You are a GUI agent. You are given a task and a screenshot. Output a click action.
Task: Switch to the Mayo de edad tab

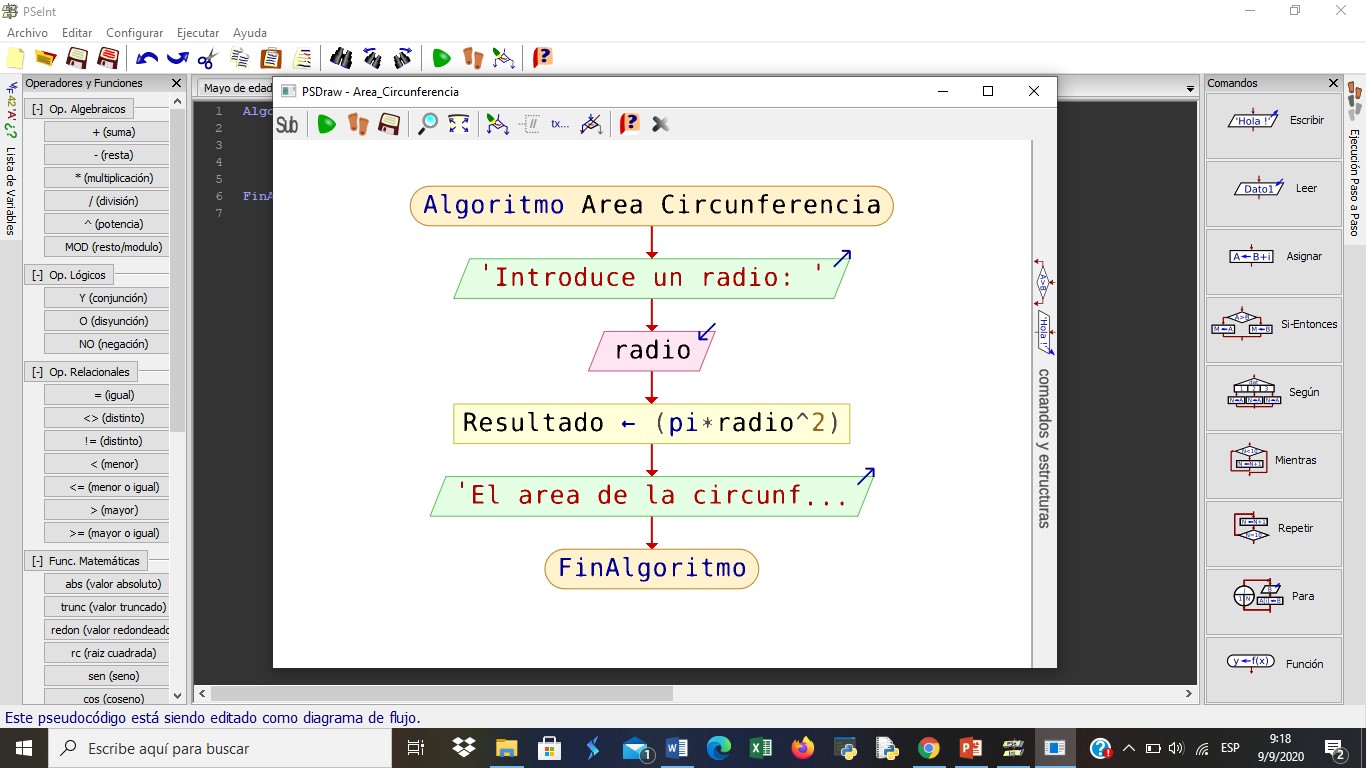(237, 88)
